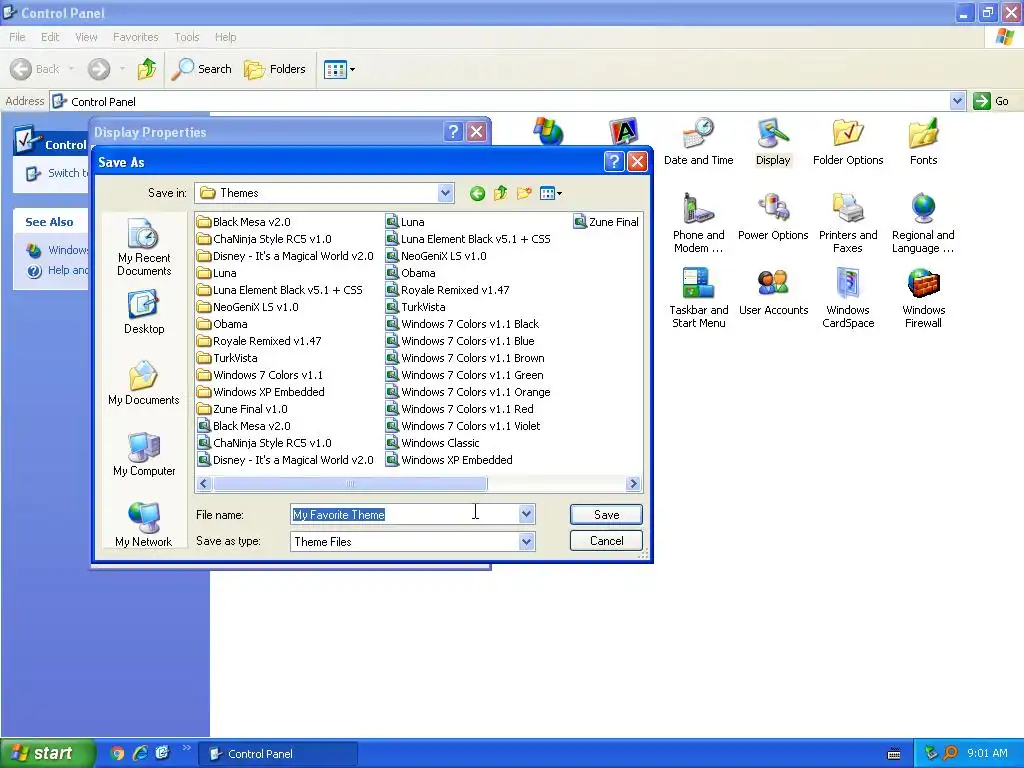Click the system tray clock
The image size is (1024, 768).
pos(987,753)
